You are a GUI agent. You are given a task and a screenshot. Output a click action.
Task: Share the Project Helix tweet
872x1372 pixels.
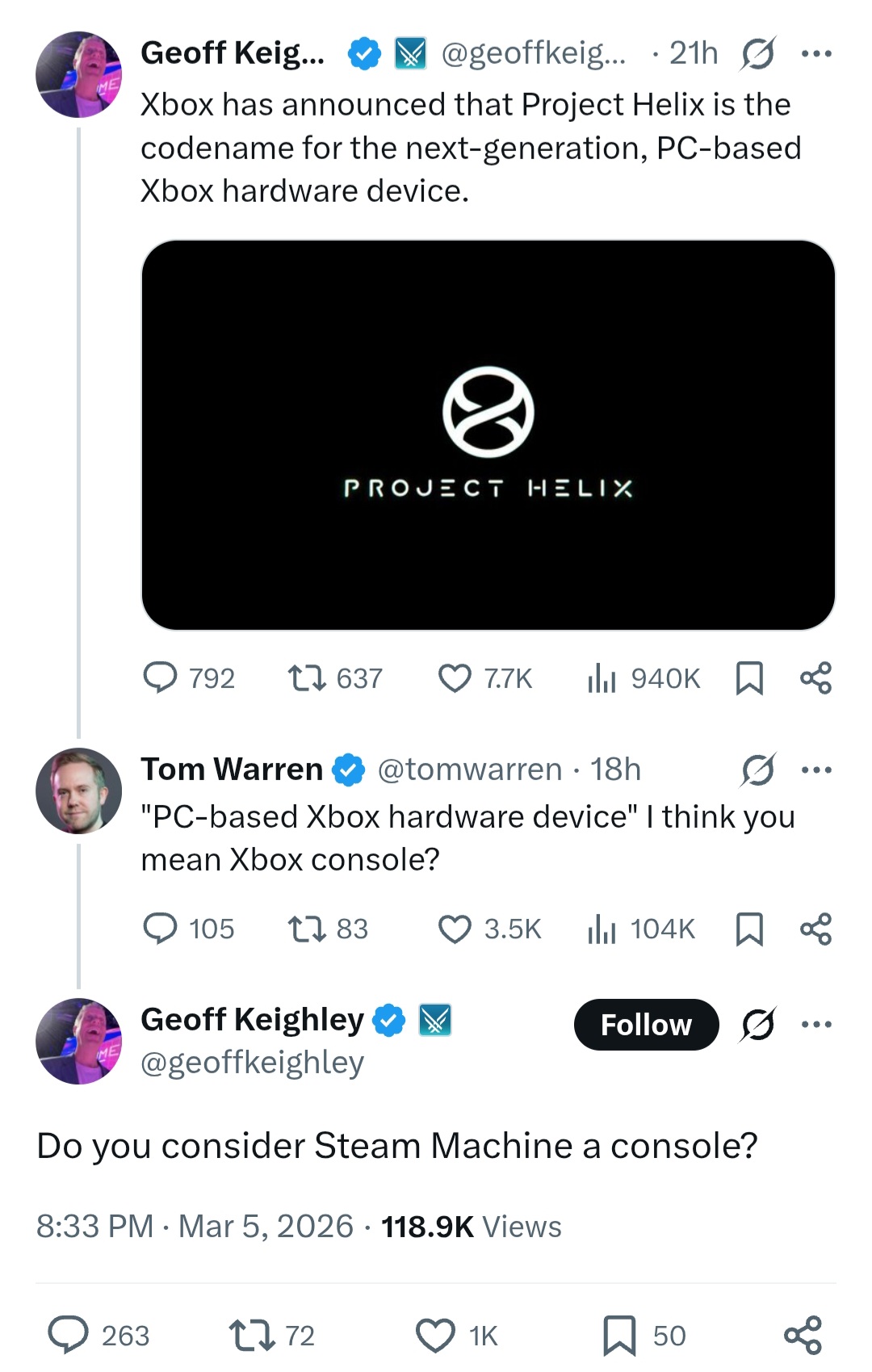815,678
